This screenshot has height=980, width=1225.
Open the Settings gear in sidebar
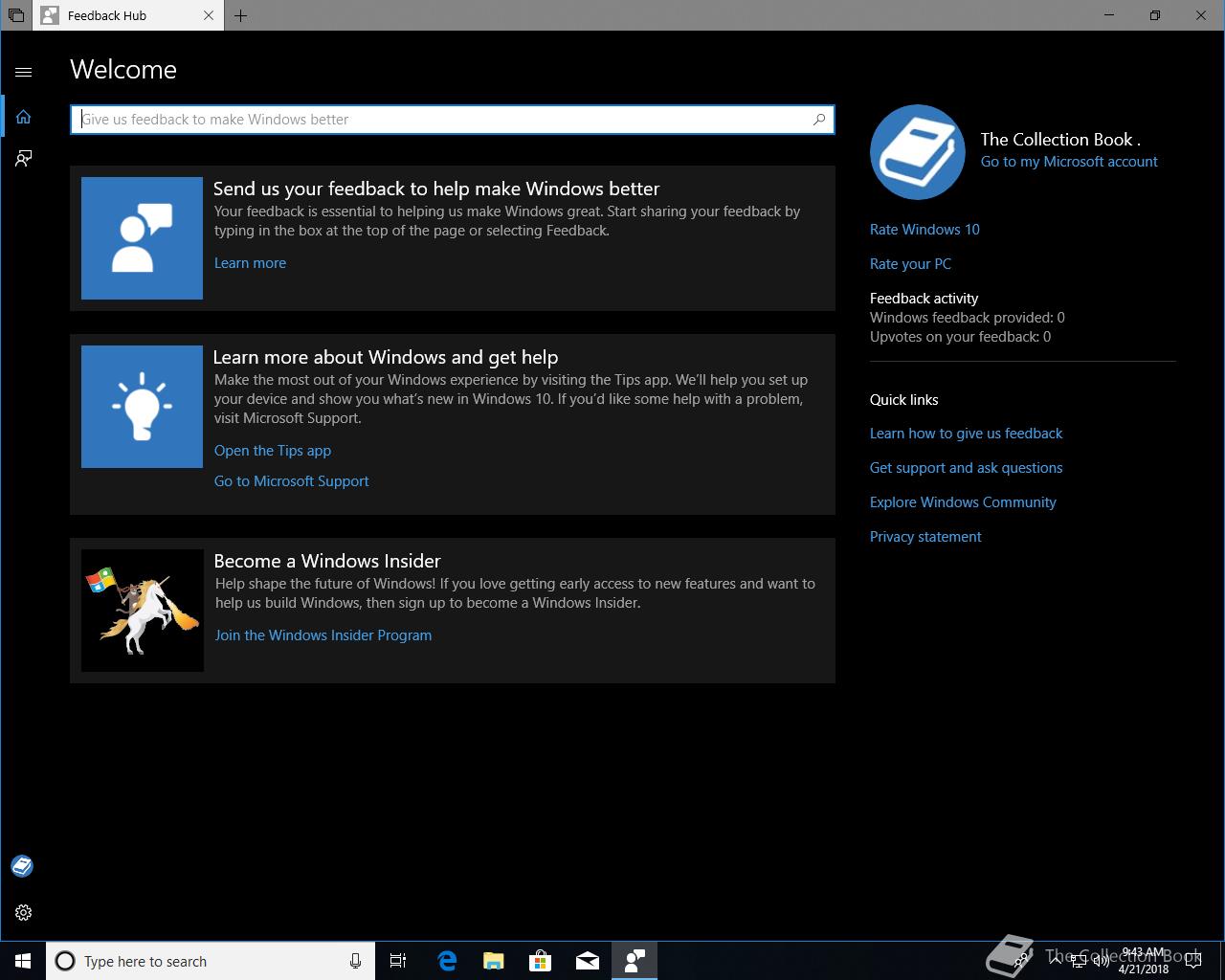point(24,913)
